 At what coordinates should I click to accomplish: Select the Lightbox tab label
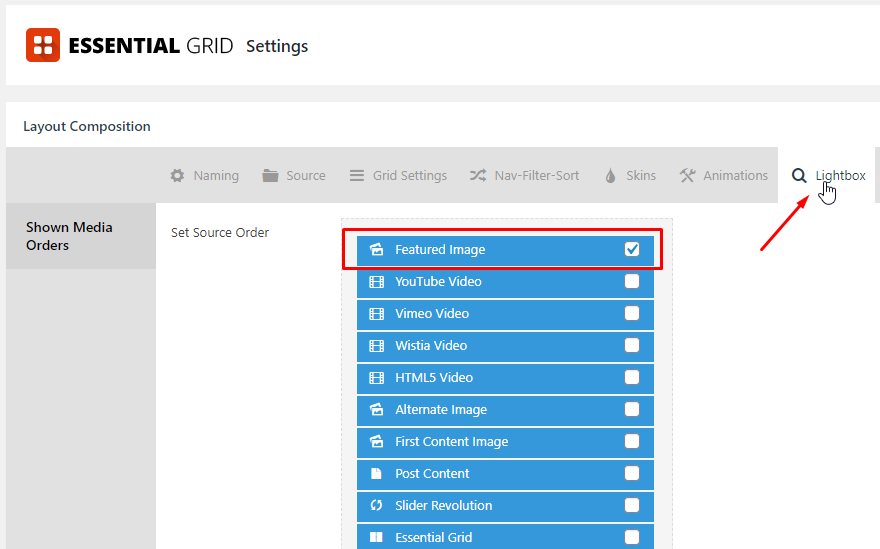pos(840,176)
